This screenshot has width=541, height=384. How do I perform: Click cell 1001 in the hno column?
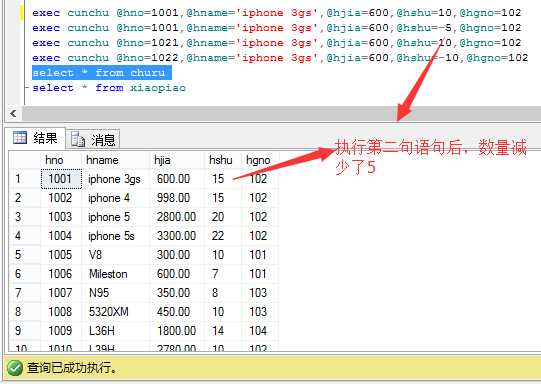point(61,179)
